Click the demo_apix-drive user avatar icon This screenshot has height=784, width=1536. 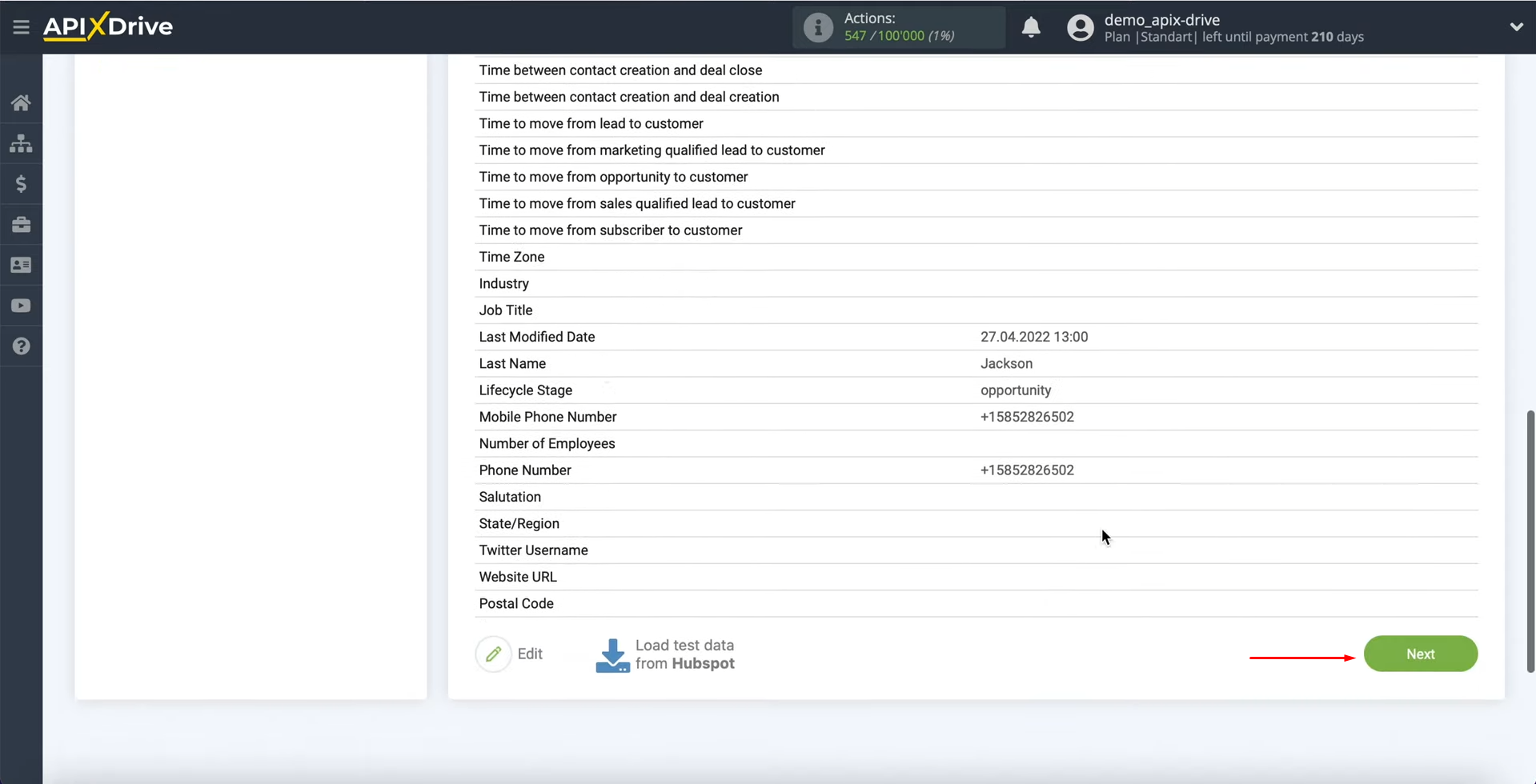(1080, 27)
